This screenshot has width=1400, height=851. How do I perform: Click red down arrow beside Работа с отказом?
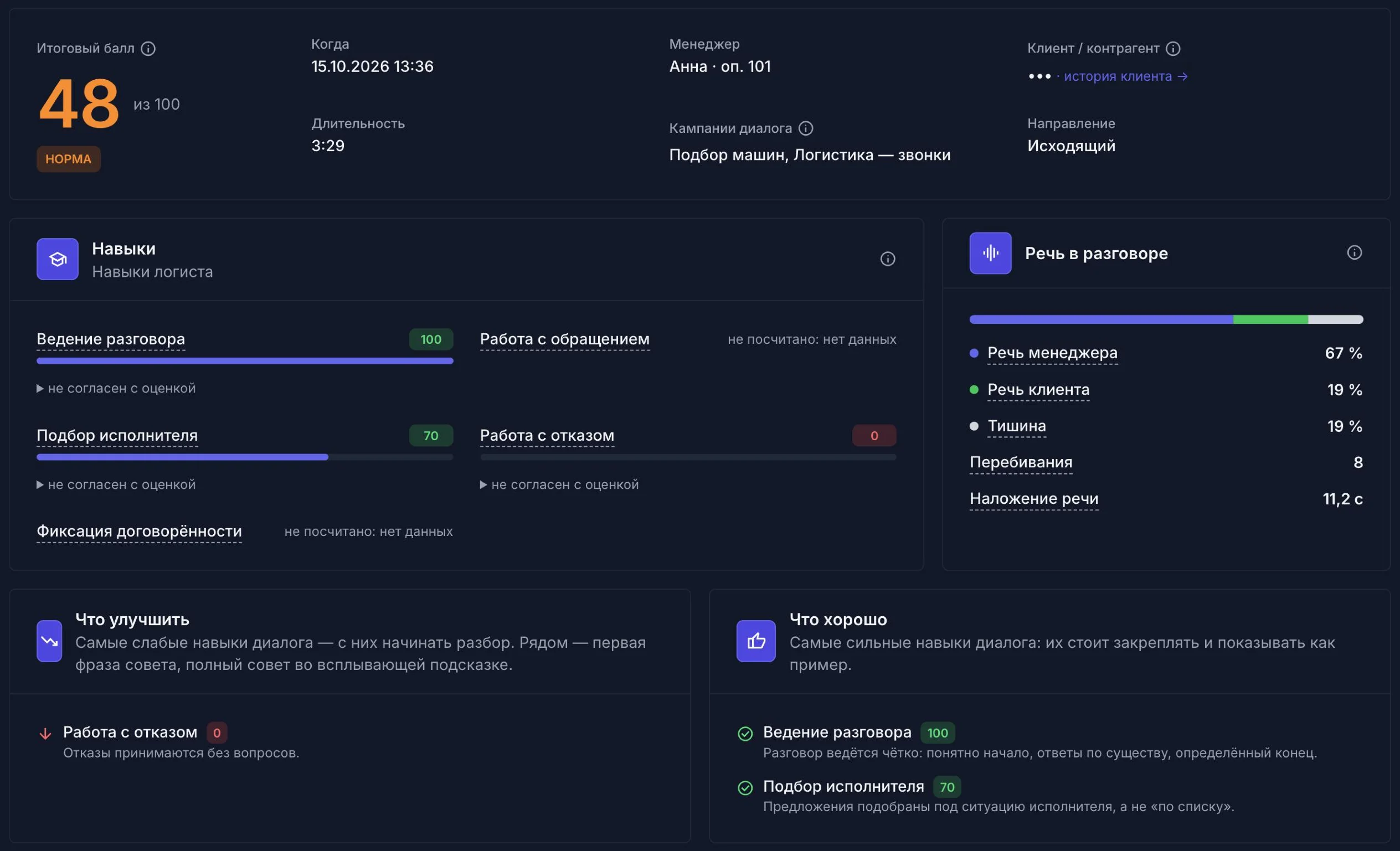[45, 734]
